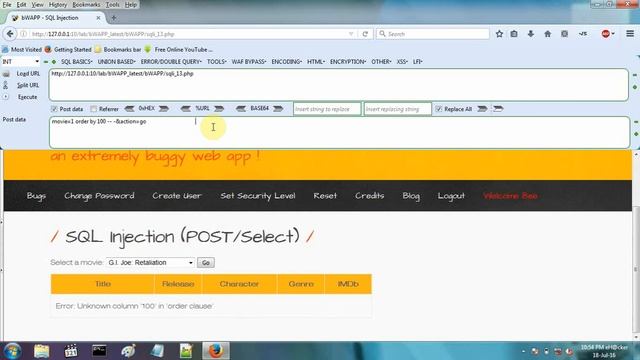Open the View menu
Viewport: 640px width, 360px height.
click(x=38, y=4)
